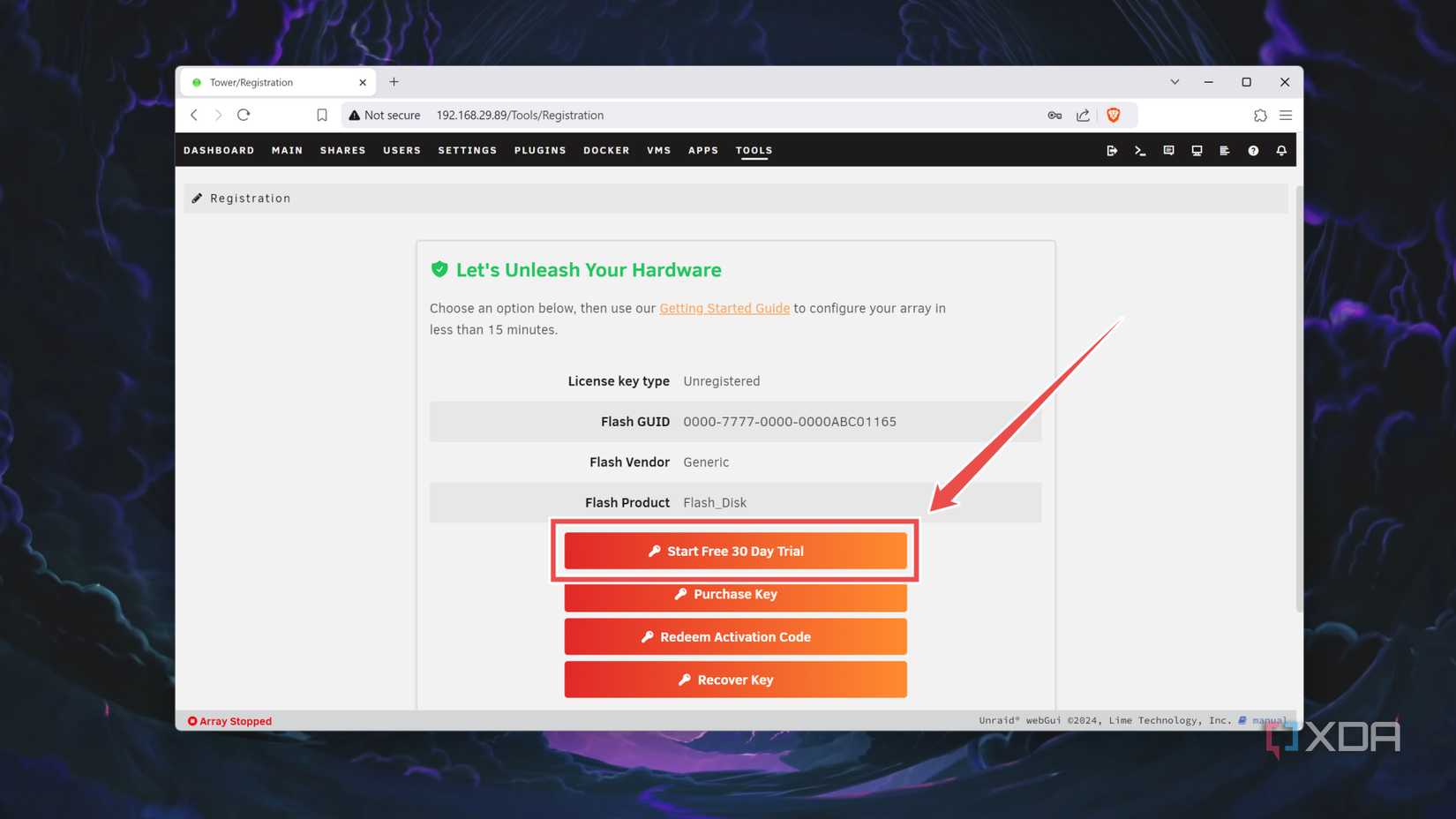Click the Unraid logout icon
The height and width of the screenshot is (819, 1456).
pos(1112,151)
